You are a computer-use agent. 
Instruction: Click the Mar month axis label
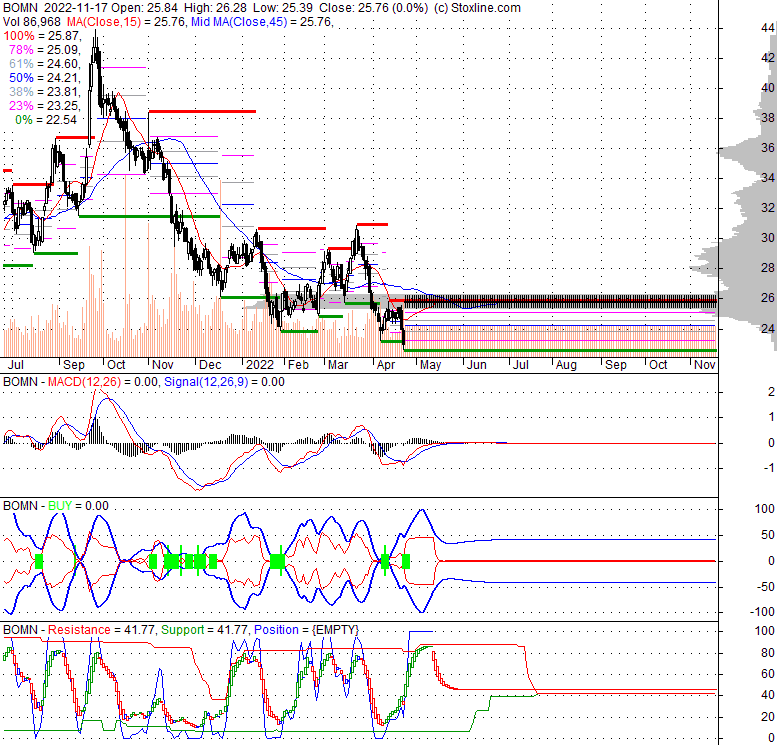point(338,365)
